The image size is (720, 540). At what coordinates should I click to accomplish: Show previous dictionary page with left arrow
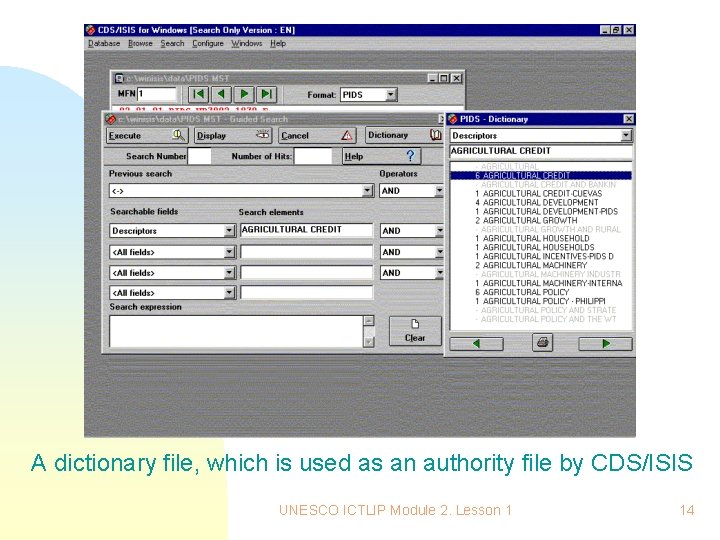tap(477, 343)
